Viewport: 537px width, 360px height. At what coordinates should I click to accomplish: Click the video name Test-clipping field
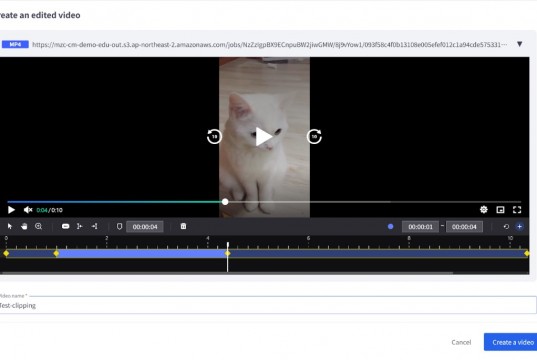(x=268, y=305)
